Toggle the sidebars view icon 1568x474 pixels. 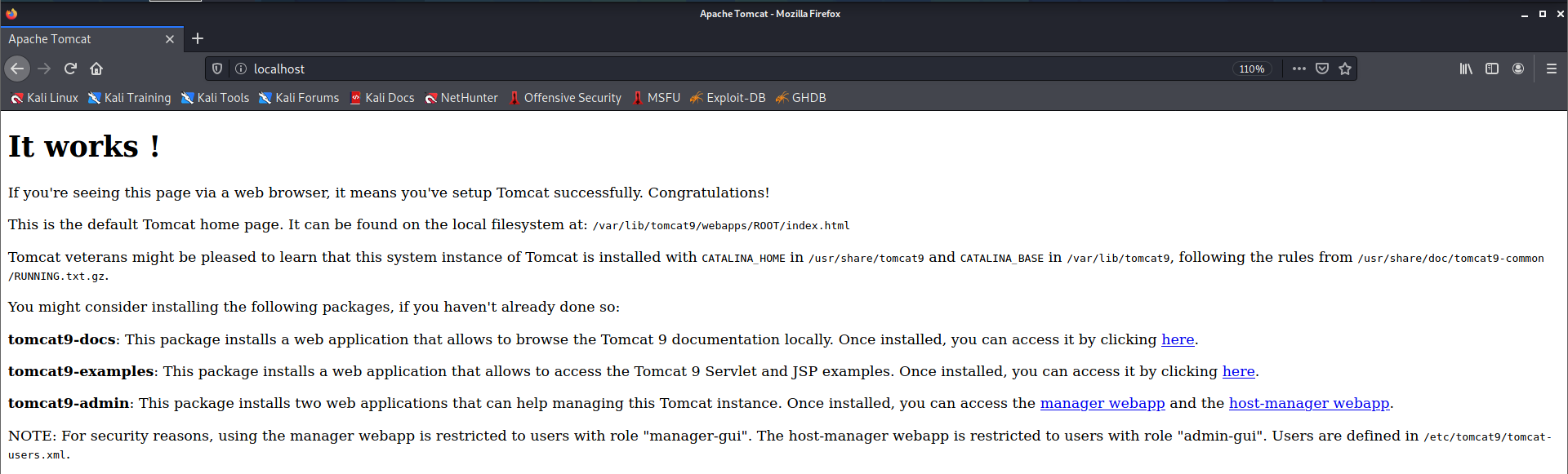click(1492, 69)
